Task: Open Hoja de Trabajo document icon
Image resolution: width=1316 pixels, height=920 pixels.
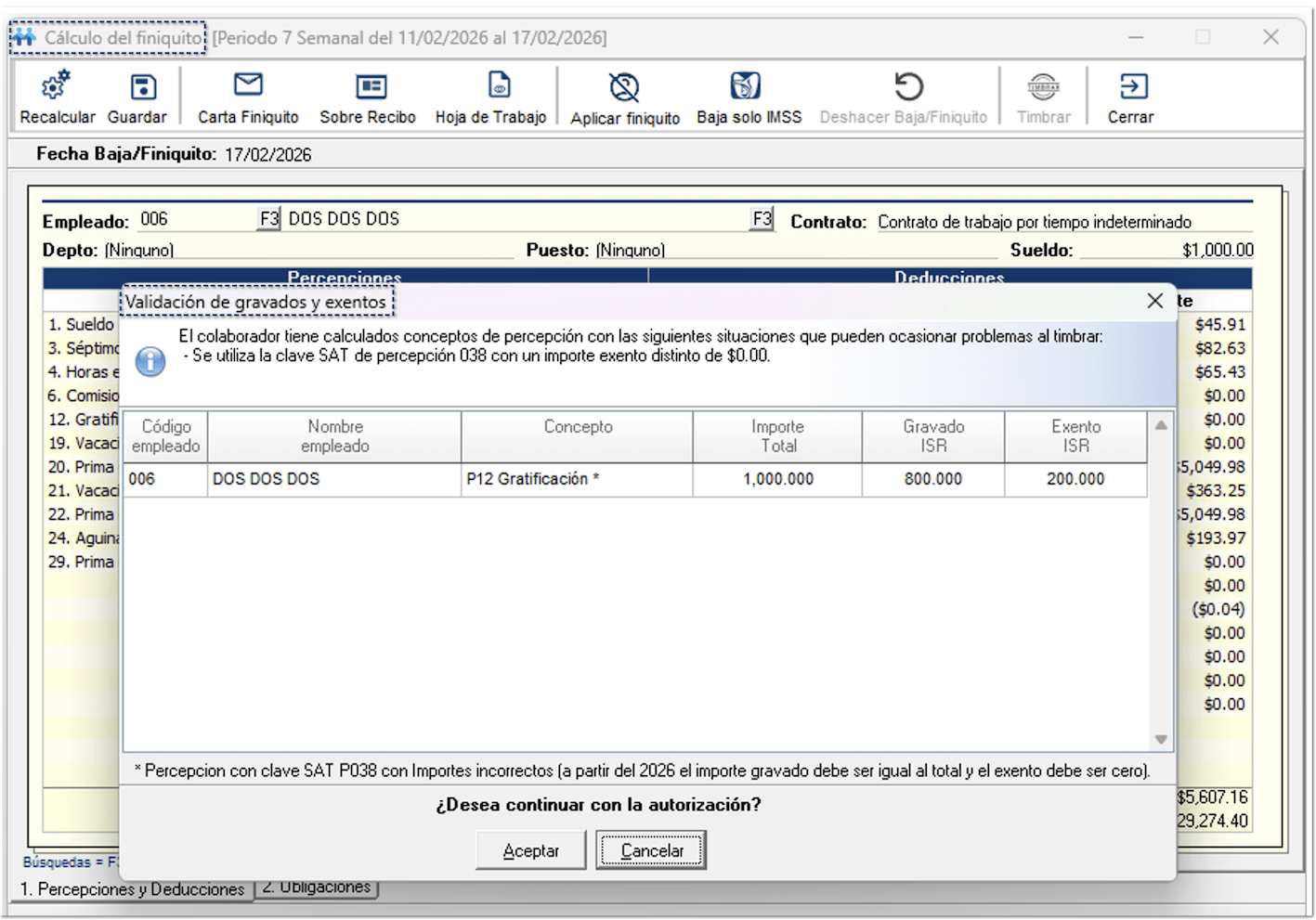Action: (499, 85)
